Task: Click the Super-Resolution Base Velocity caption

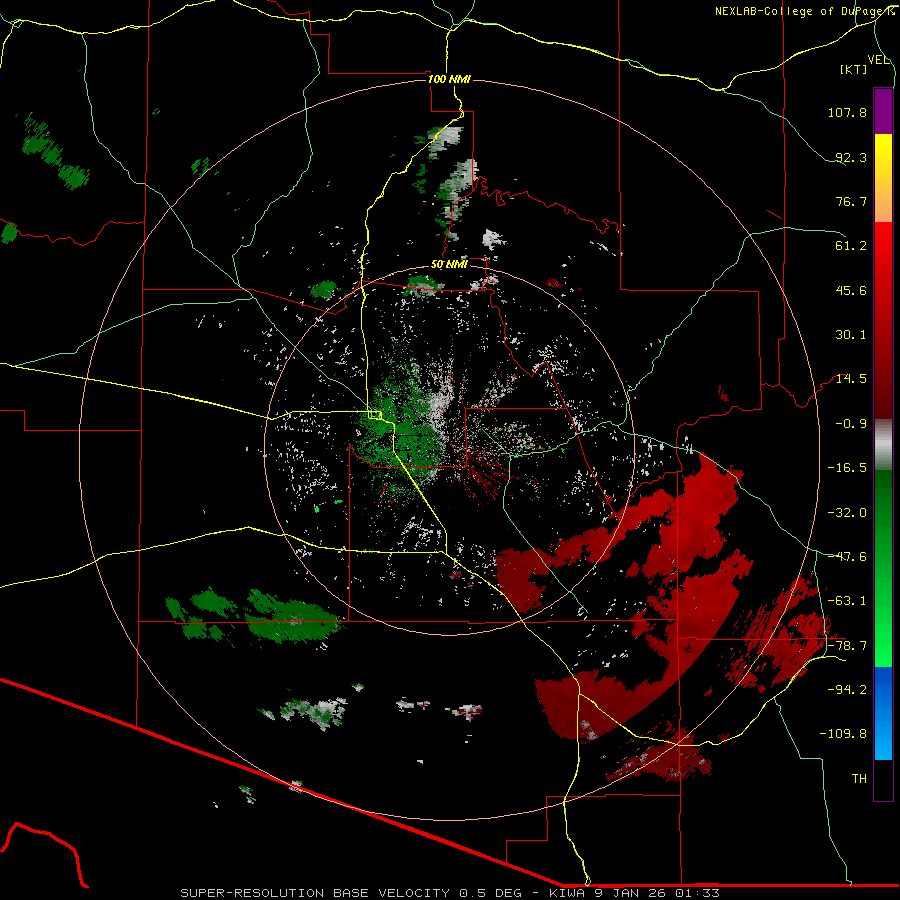Action: 449,893
